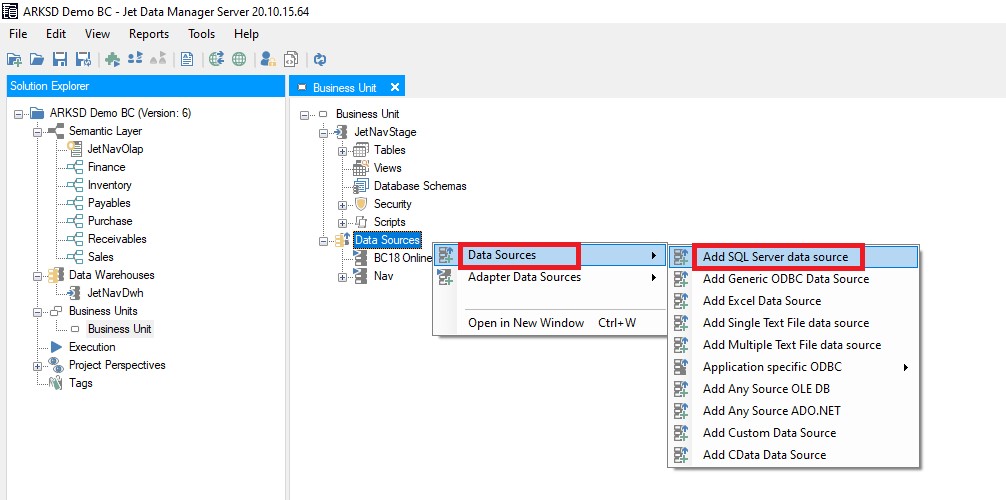
Task: Click the refresh arrows toolbar icon
Action: pyautogui.click(x=320, y=59)
